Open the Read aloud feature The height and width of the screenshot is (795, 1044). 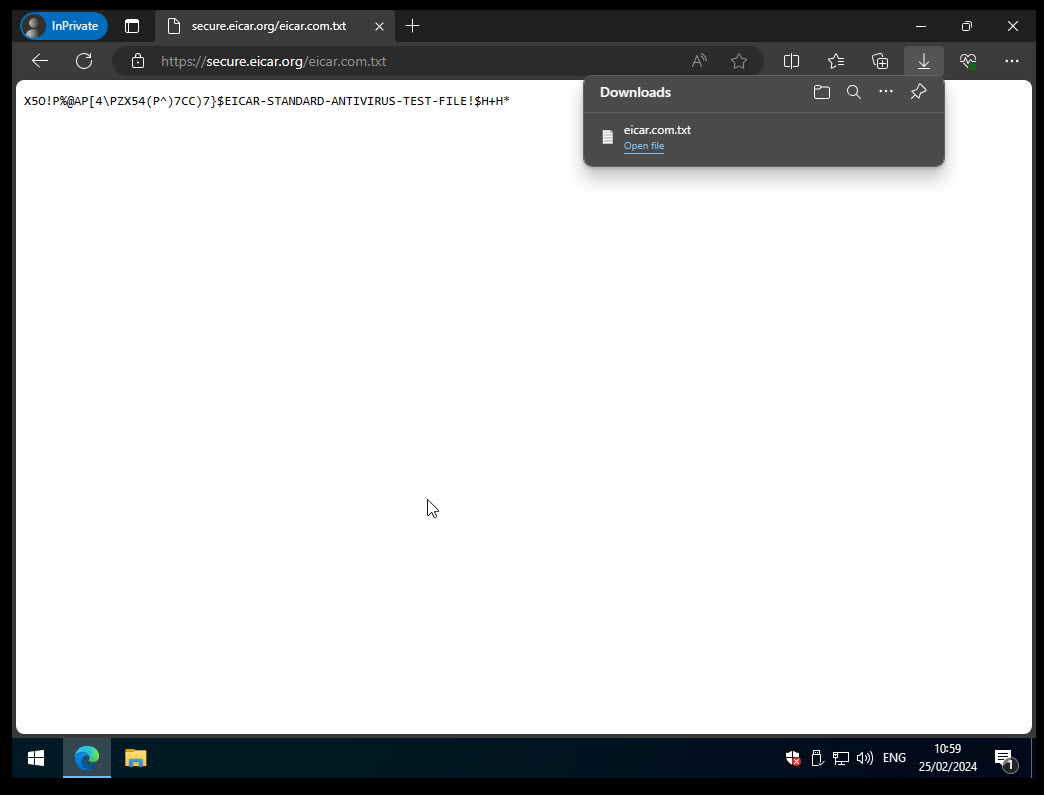click(x=699, y=61)
